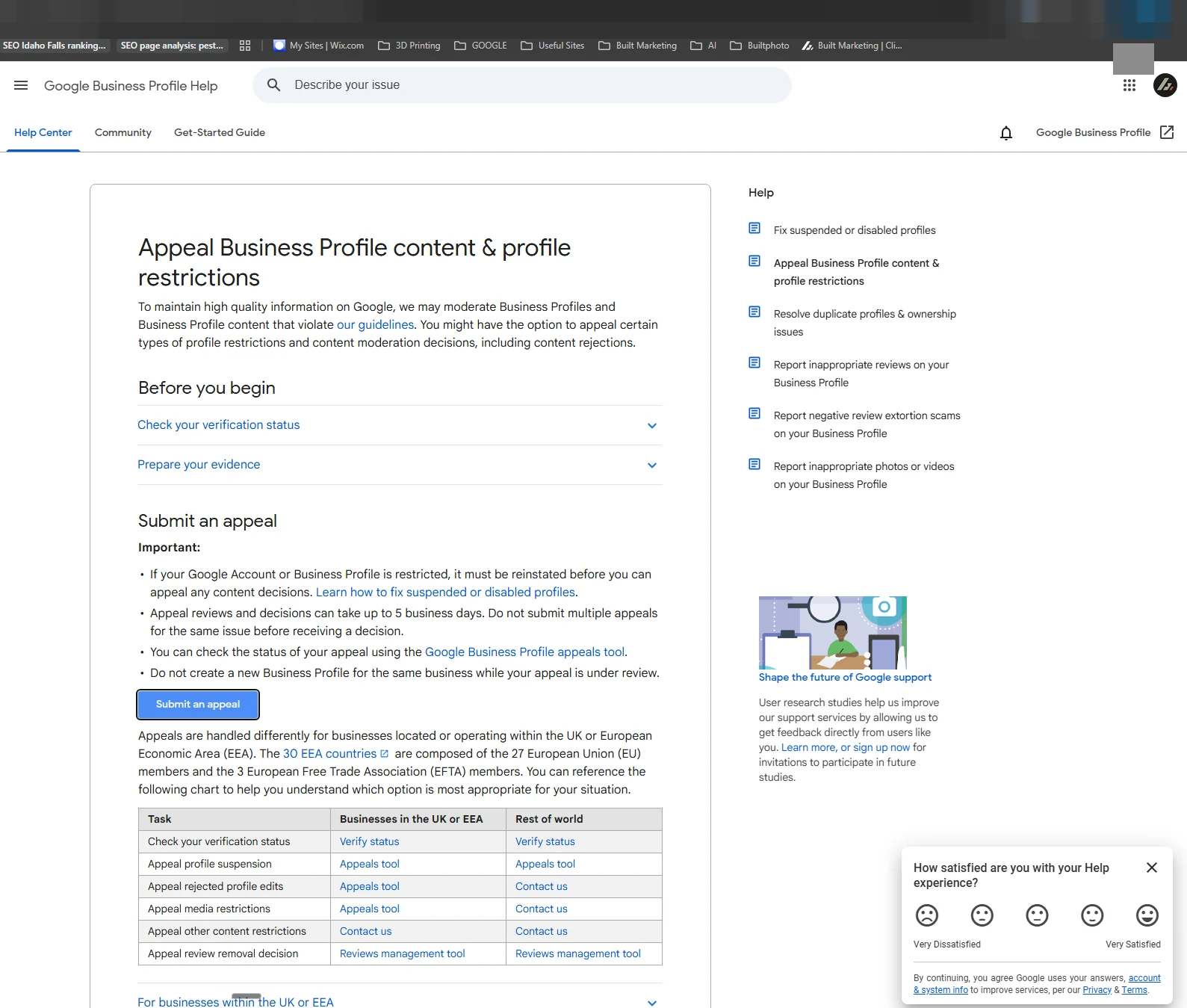Open the Useful Sites bookmark folder
Image resolution: width=1187 pixels, height=1008 pixels.
553,46
